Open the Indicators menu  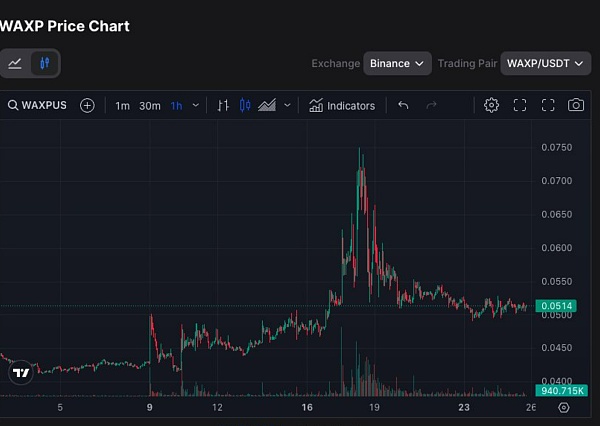tap(342, 106)
